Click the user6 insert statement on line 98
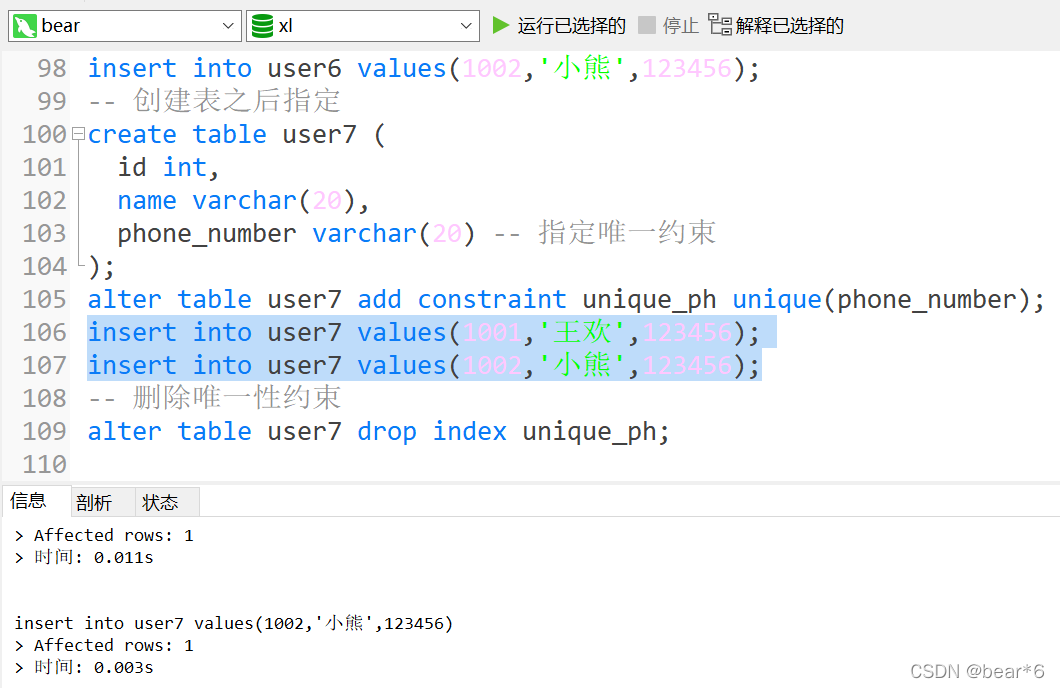Image resolution: width=1060 pixels, height=688 pixels. [x=424, y=68]
